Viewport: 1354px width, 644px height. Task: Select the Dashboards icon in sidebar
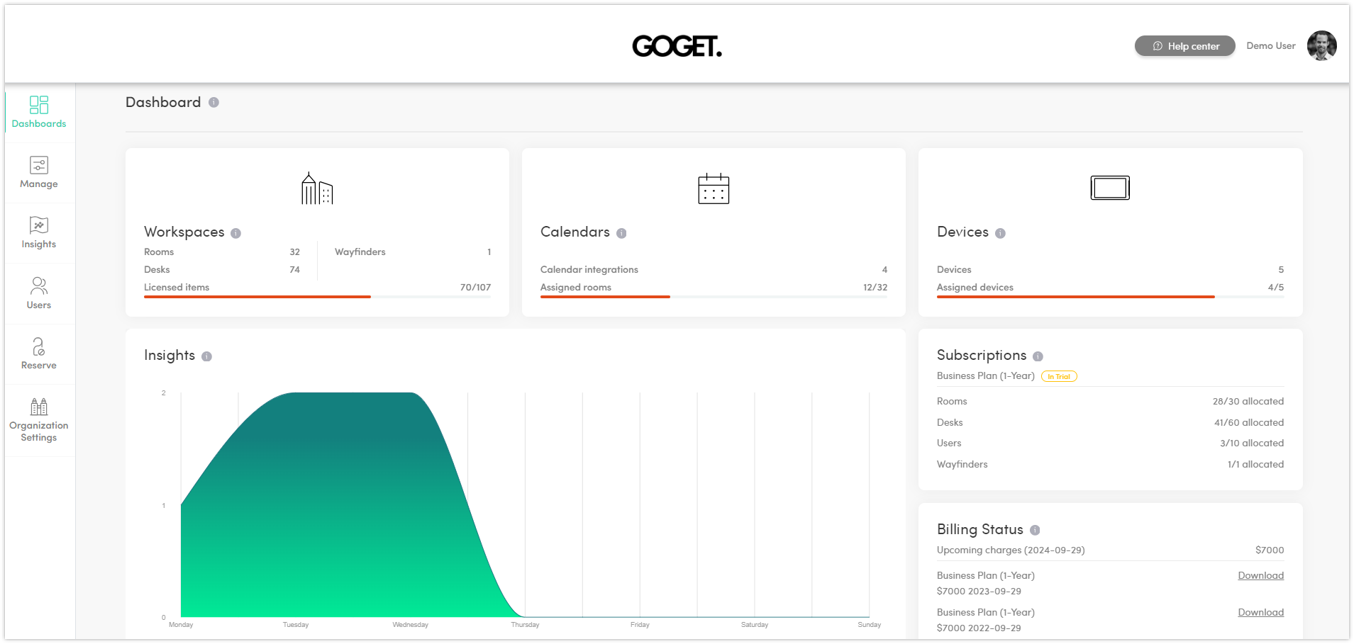click(38, 104)
